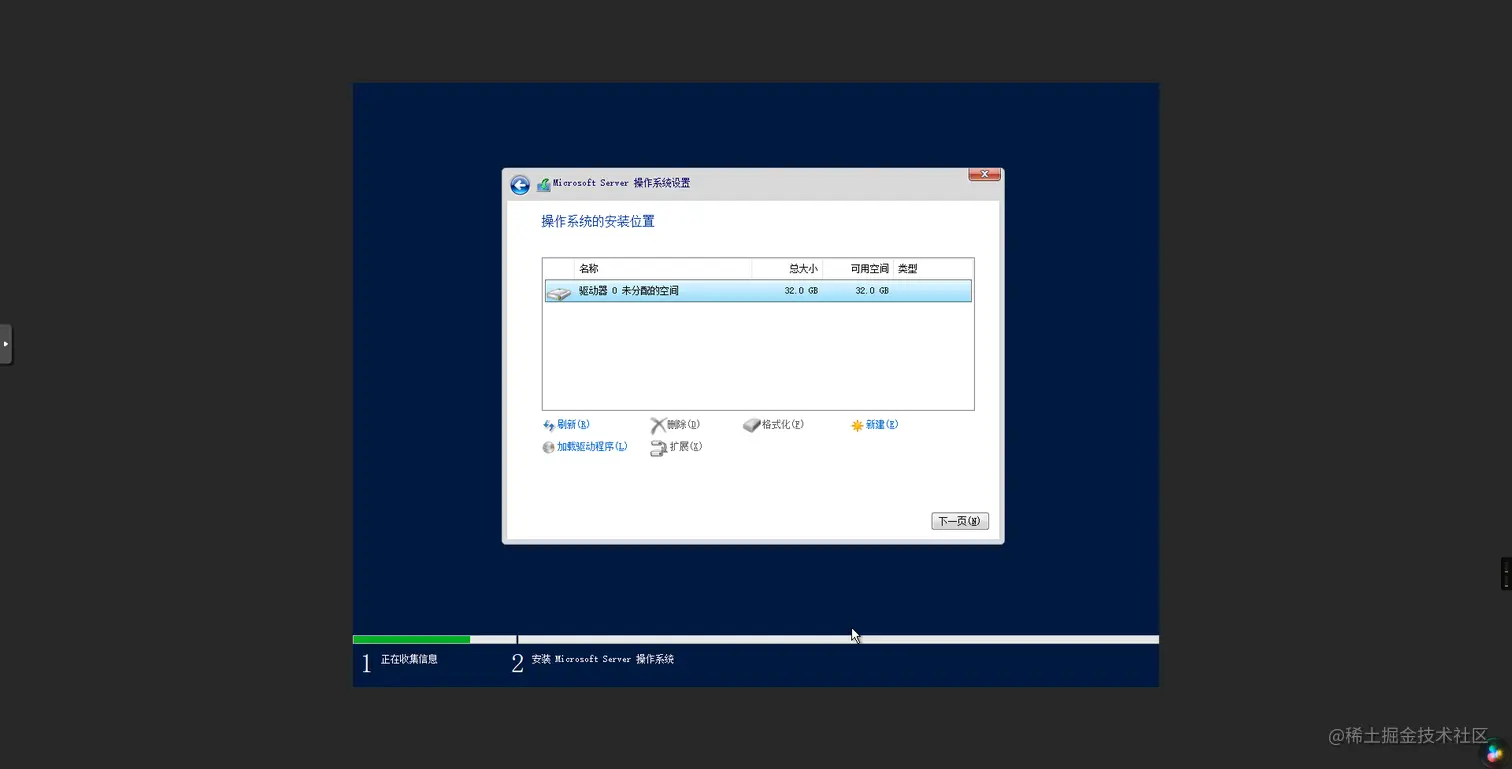Click the green installation progress bar
This screenshot has width=1512, height=769.
[411, 639]
